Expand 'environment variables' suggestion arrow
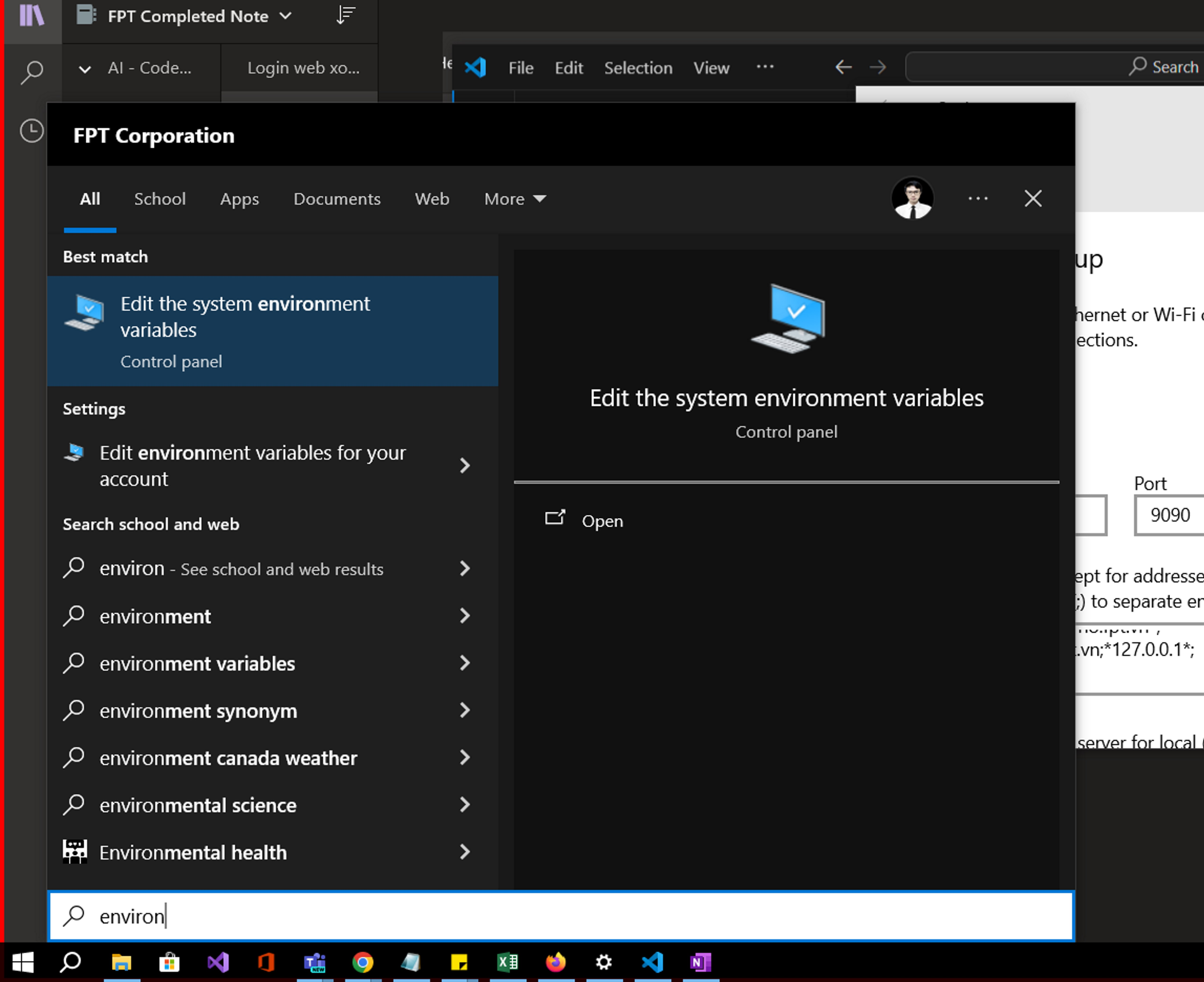1204x982 pixels. 465,663
